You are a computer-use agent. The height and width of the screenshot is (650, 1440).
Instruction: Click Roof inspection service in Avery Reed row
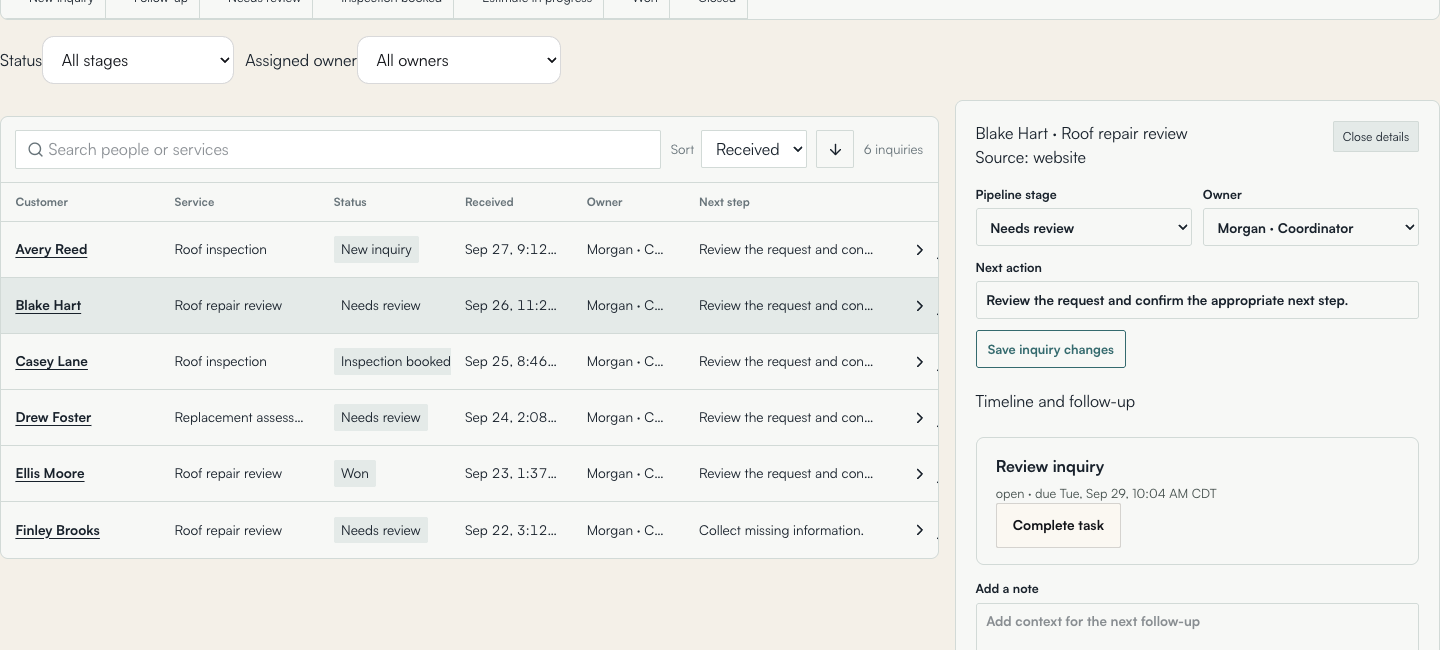[220, 250]
